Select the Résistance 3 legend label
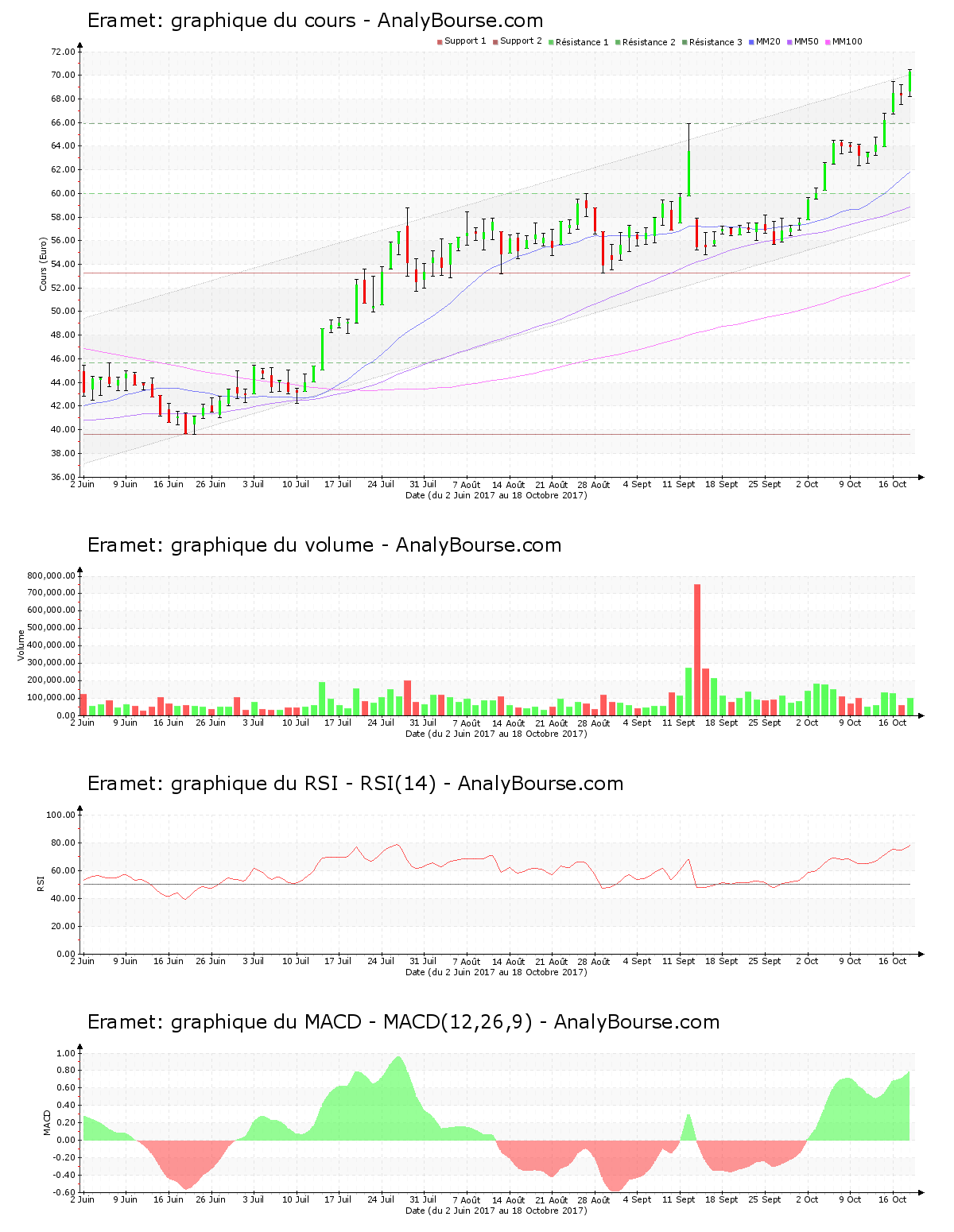954x1232 pixels. tap(715, 41)
